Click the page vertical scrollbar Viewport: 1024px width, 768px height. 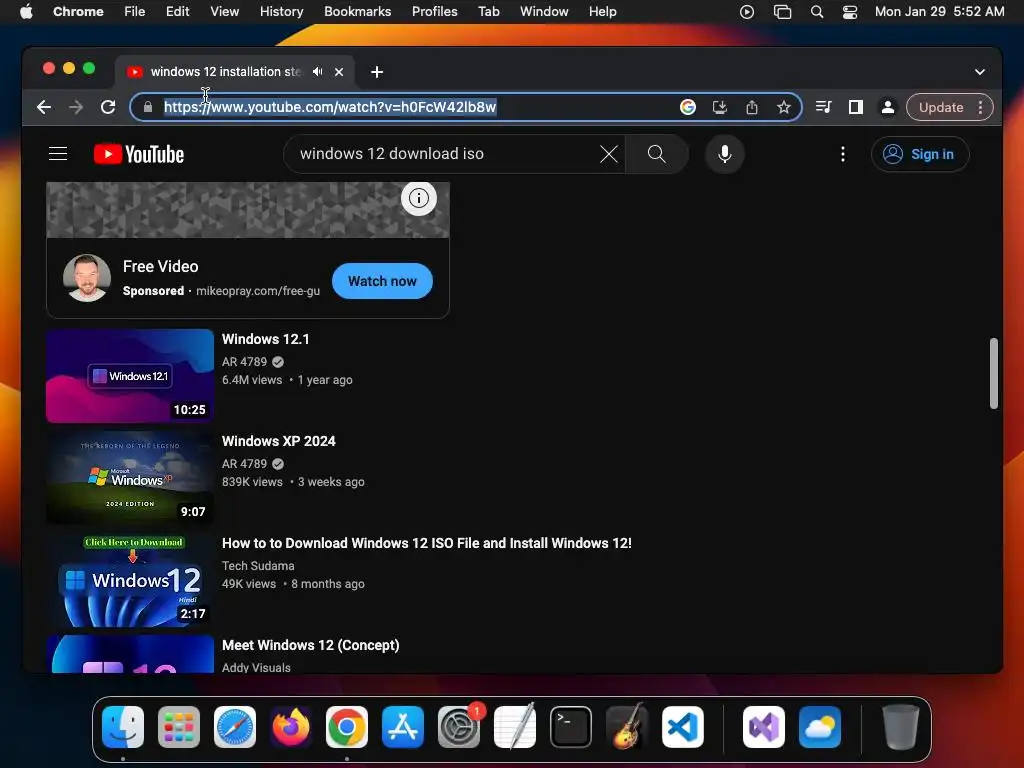coord(993,373)
